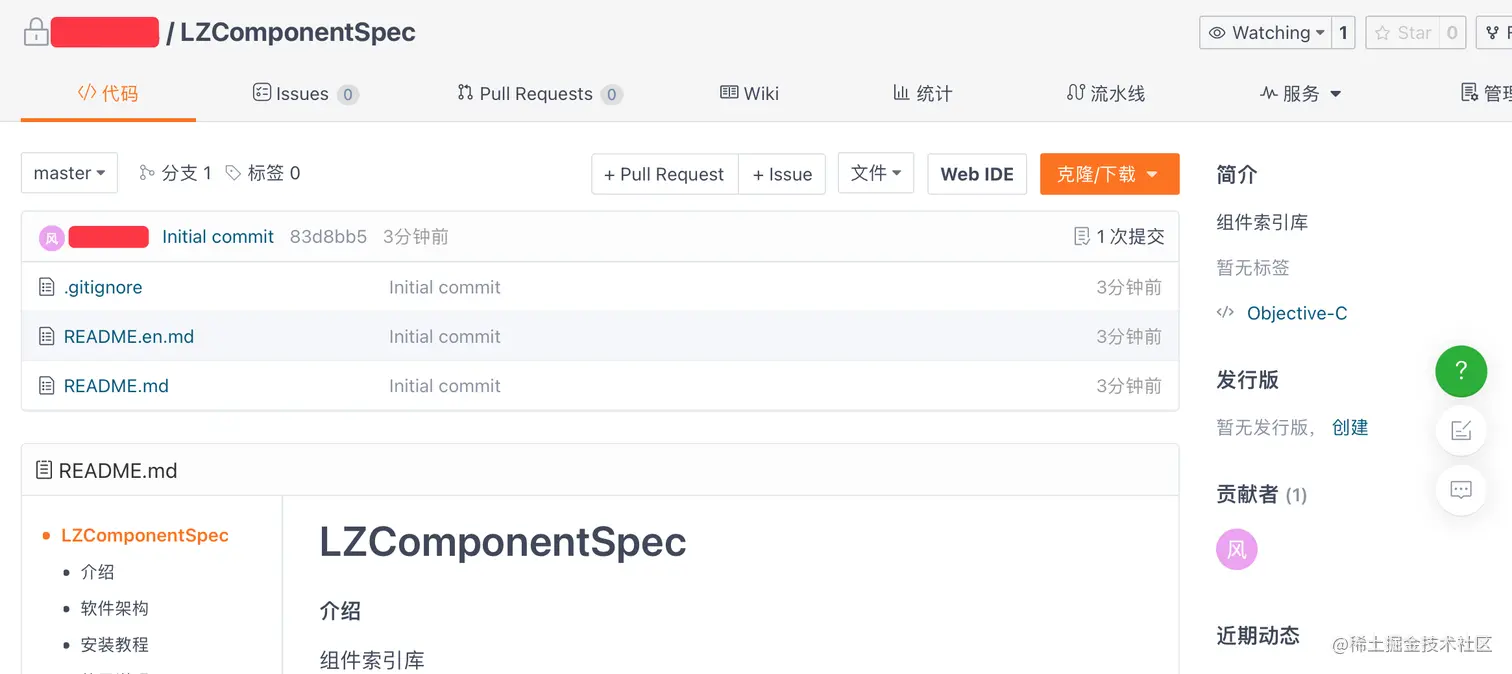Open the 克隆/下载 dropdown button
Screen dimensions: 1512x674
click(1109, 174)
